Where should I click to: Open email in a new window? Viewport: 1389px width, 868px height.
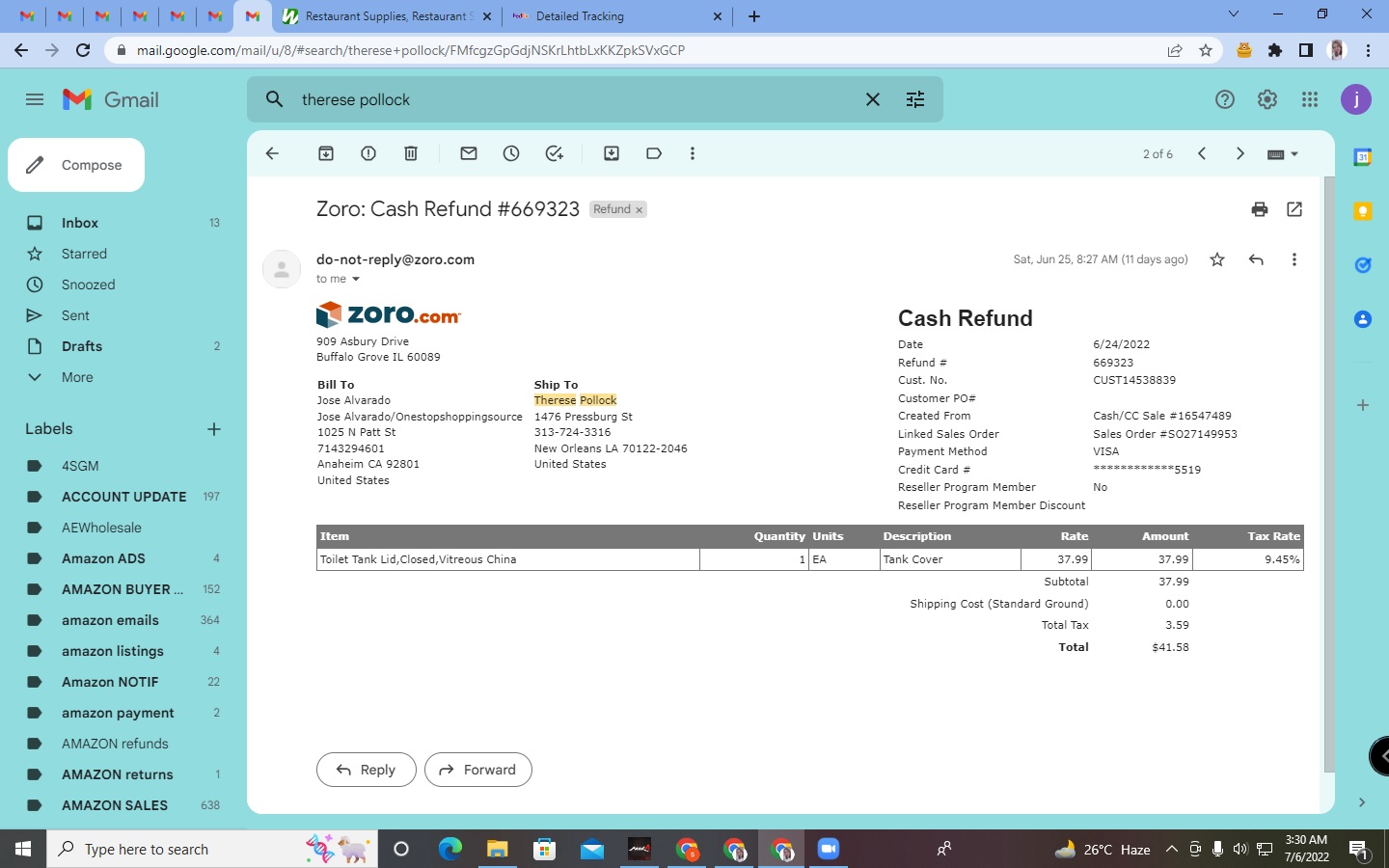(1294, 209)
